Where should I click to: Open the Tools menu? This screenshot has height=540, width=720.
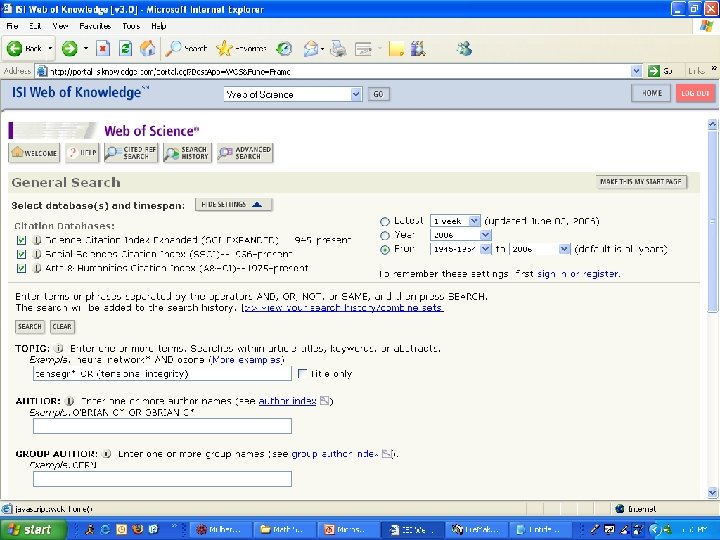(131, 26)
